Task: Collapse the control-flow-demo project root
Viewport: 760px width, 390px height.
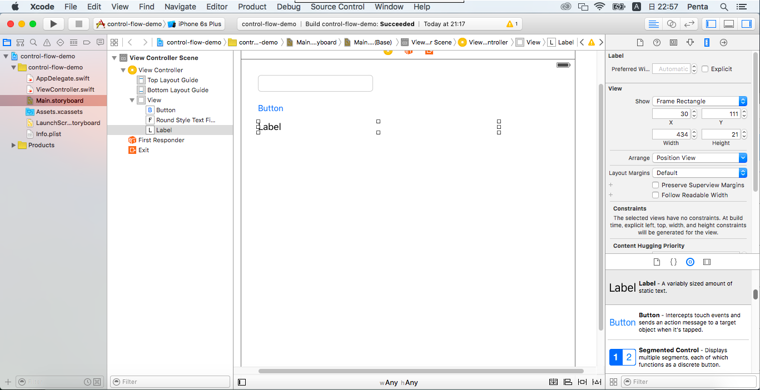Action: (x=6, y=56)
